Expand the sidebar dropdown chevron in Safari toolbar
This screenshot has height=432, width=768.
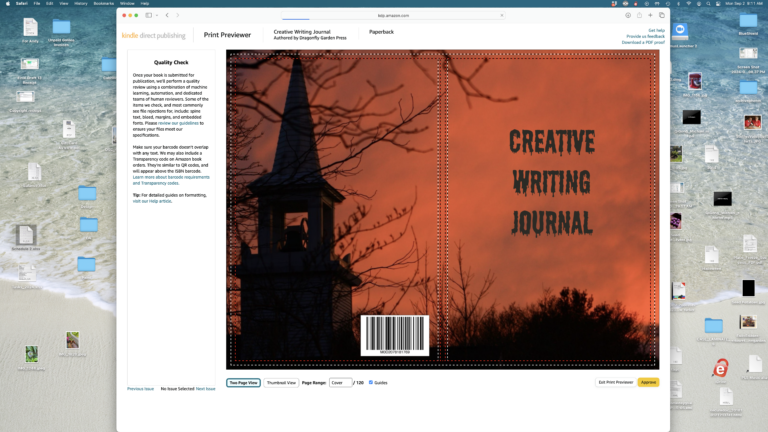click(156, 15)
